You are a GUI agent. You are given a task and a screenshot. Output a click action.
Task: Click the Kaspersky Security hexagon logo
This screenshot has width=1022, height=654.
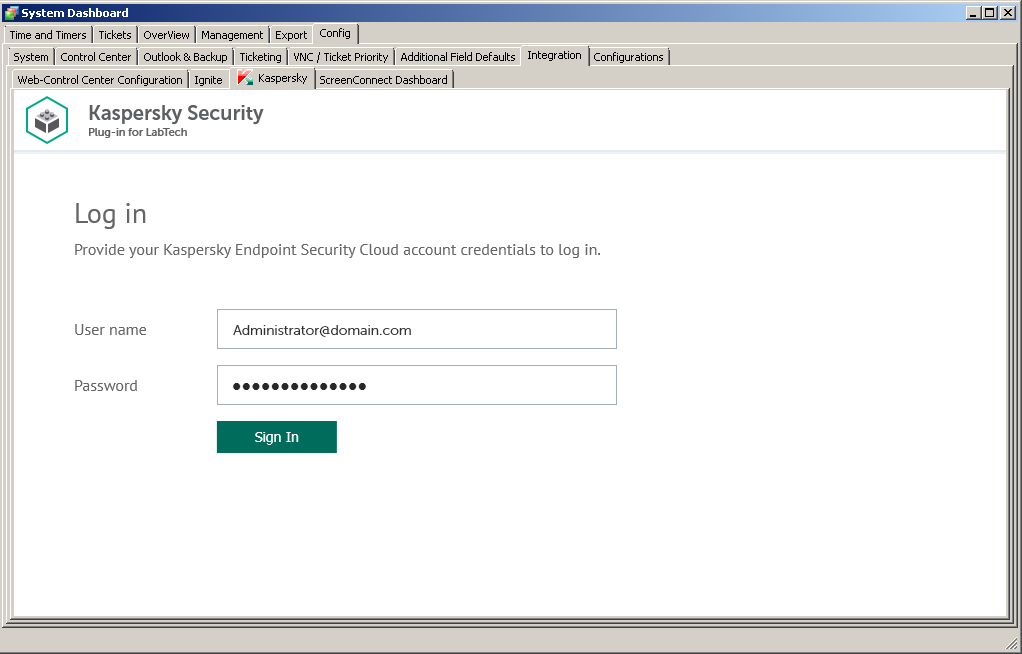46,119
